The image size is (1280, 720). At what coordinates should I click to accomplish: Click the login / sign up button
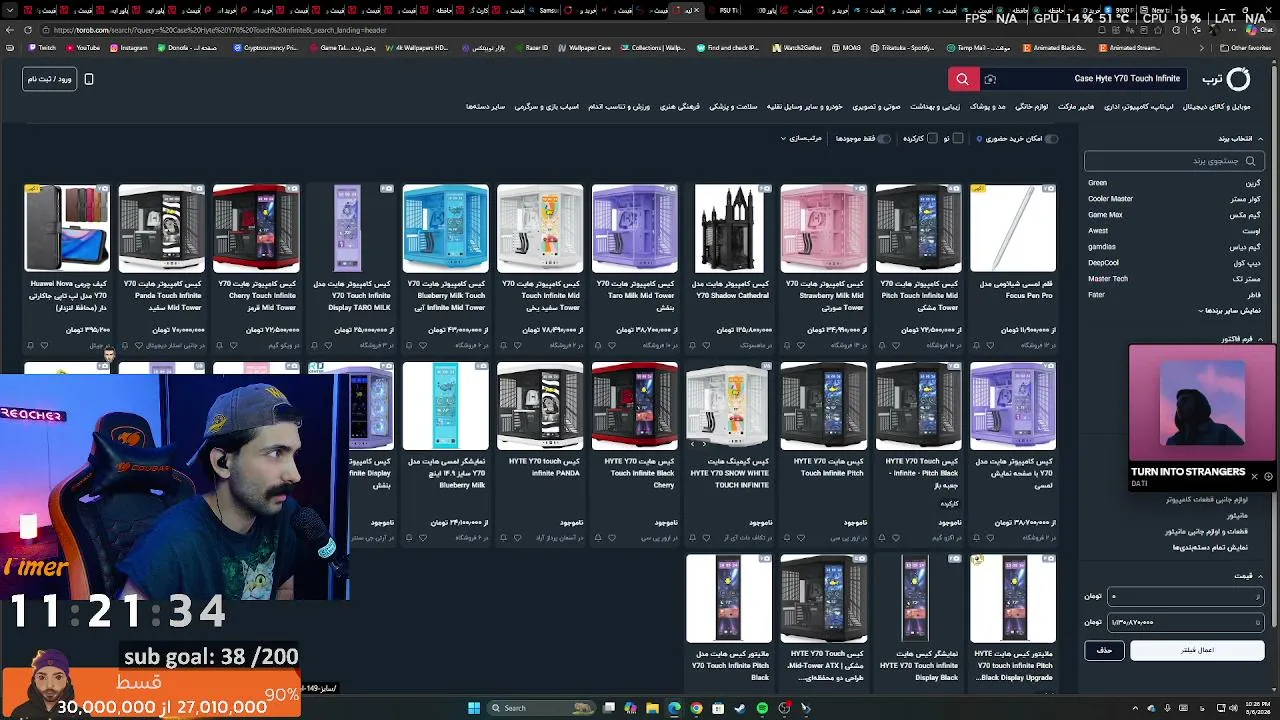click(50, 79)
